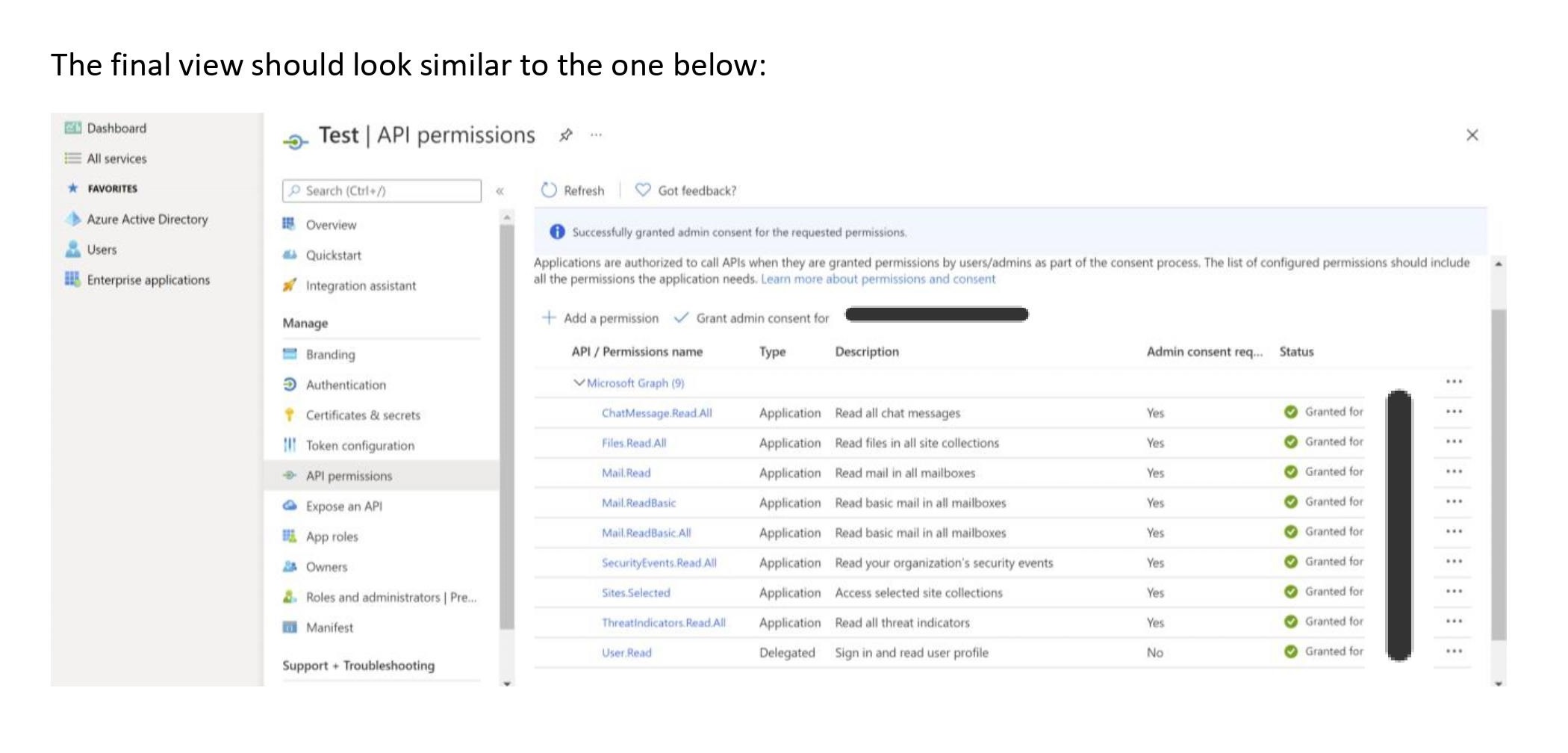Open ellipsis menu for Microsoft Graph group row
The height and width of the screenshot is (753, 1568).
[x=1453, y=382]
